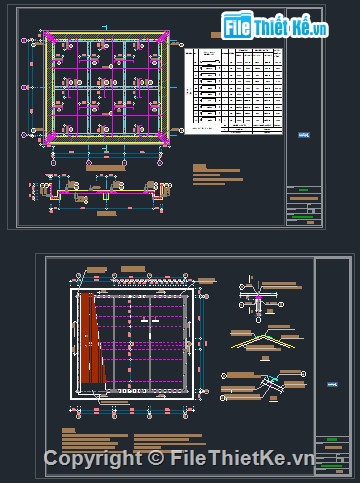The height and width of the screenshot is (483, 360).
Task: Click the foundation plan drawing with magenta beams
Action: click(x=107, y=88)
